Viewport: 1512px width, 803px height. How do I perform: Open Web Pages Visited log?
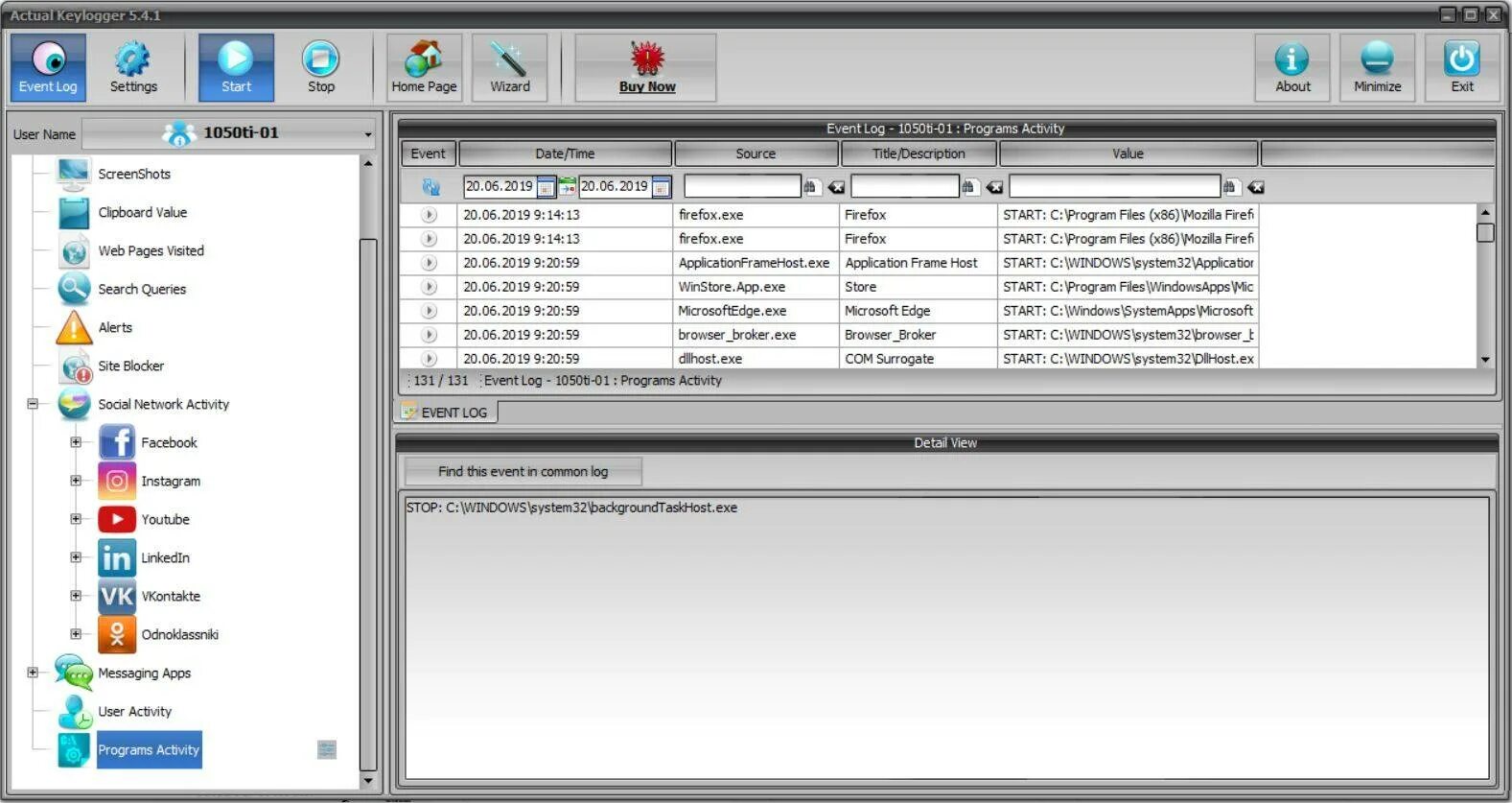pyautogui.click(x=151, y=250)
